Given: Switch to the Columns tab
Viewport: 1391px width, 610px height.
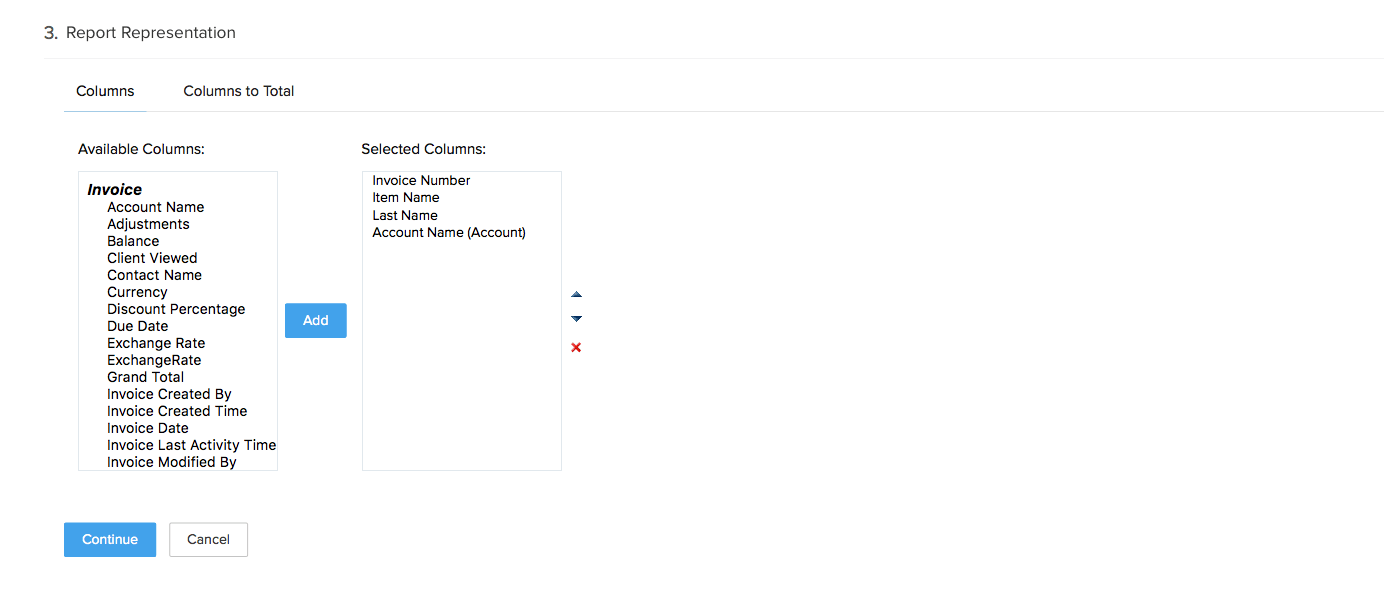Looking at the screenshot, I should 104,90.
